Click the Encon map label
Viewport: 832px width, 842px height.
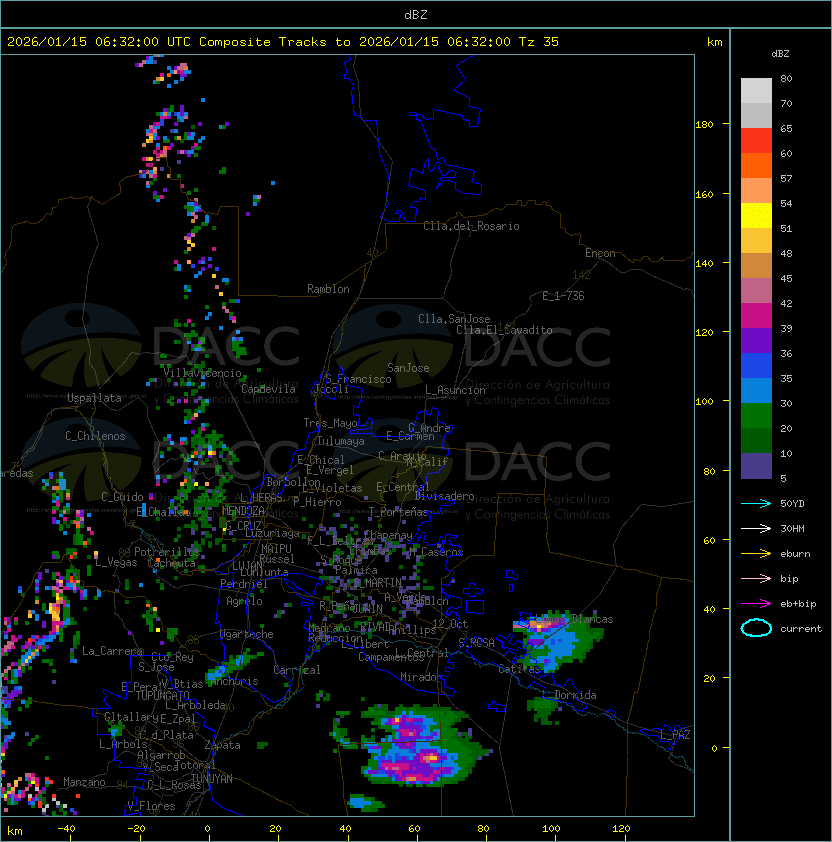tap(600, 253)
